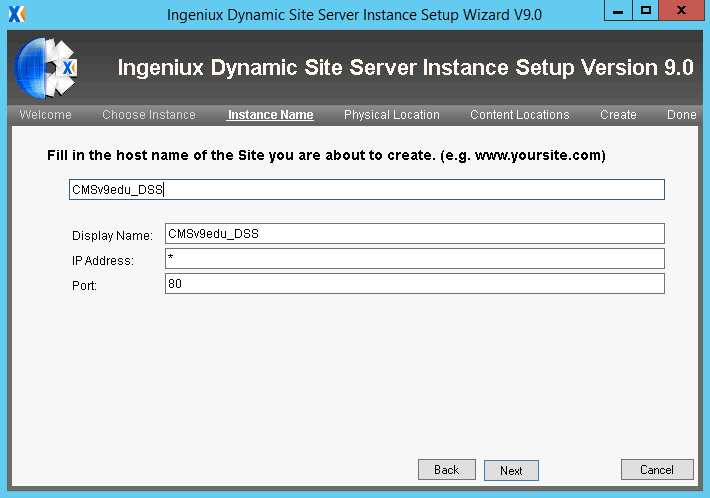
Task: Click the header title banner text
Action: [x=405, y=68]
